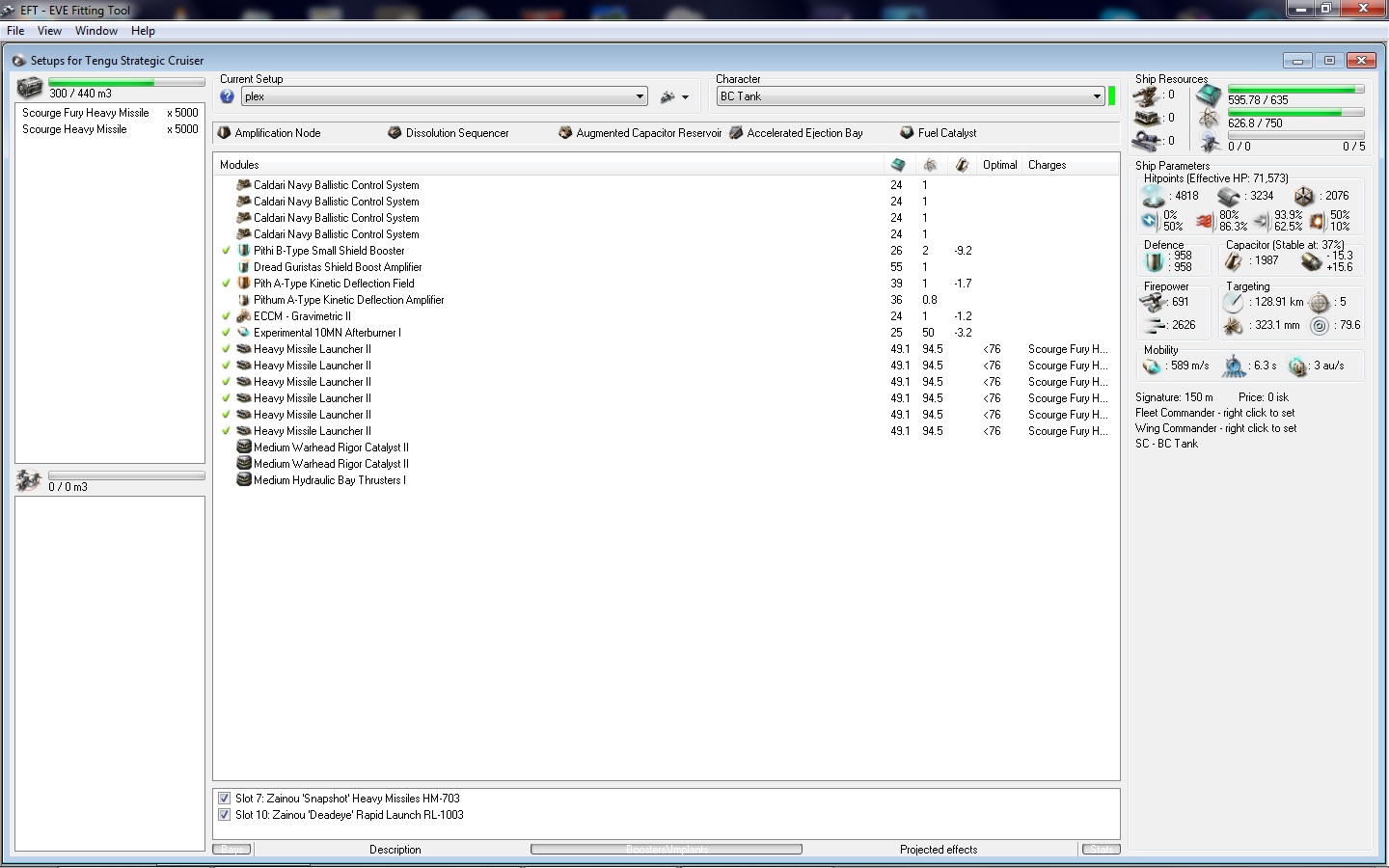
Task: Open the Window menu
Action: [x=96, y=31]
